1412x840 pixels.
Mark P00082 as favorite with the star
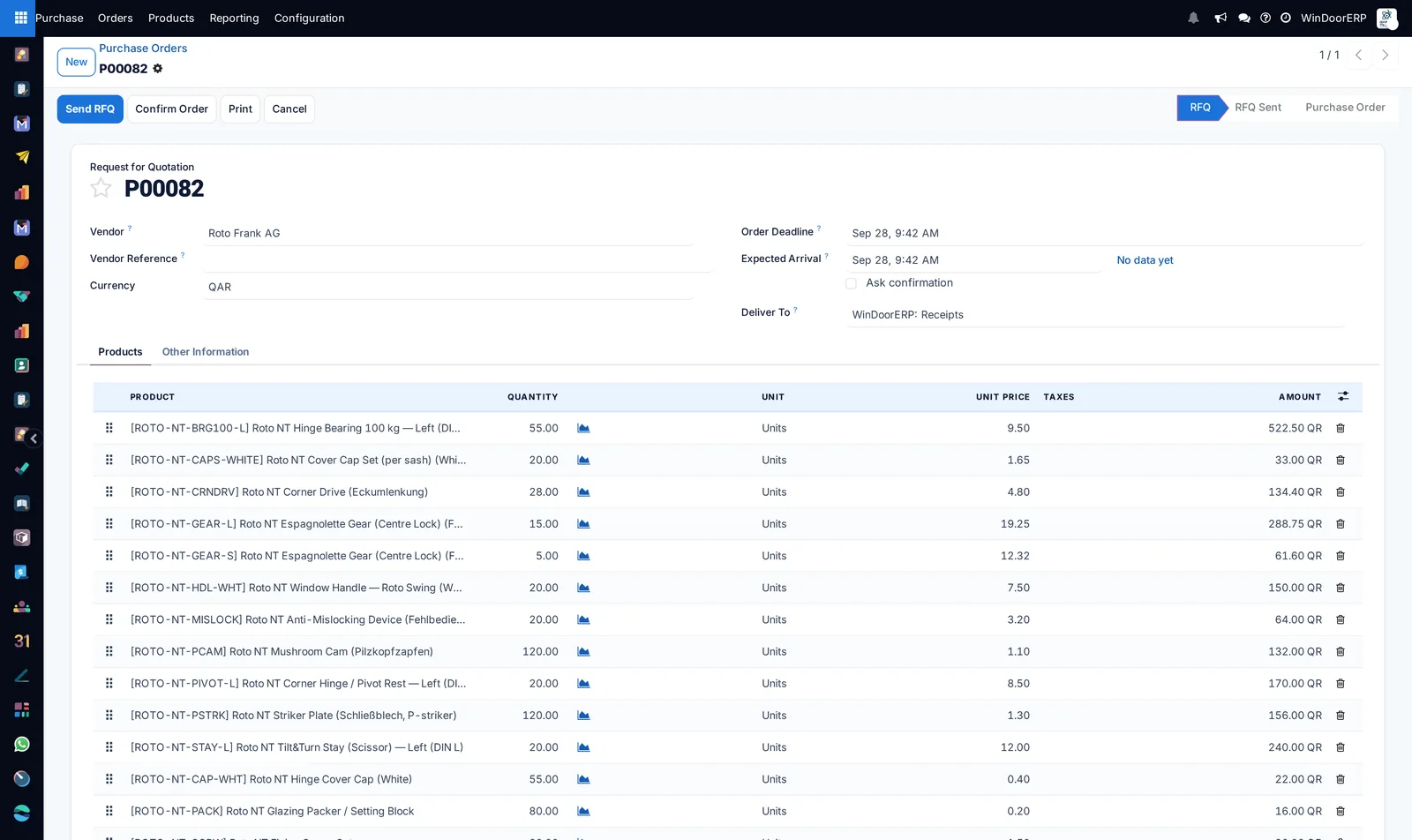pos(101,188)
